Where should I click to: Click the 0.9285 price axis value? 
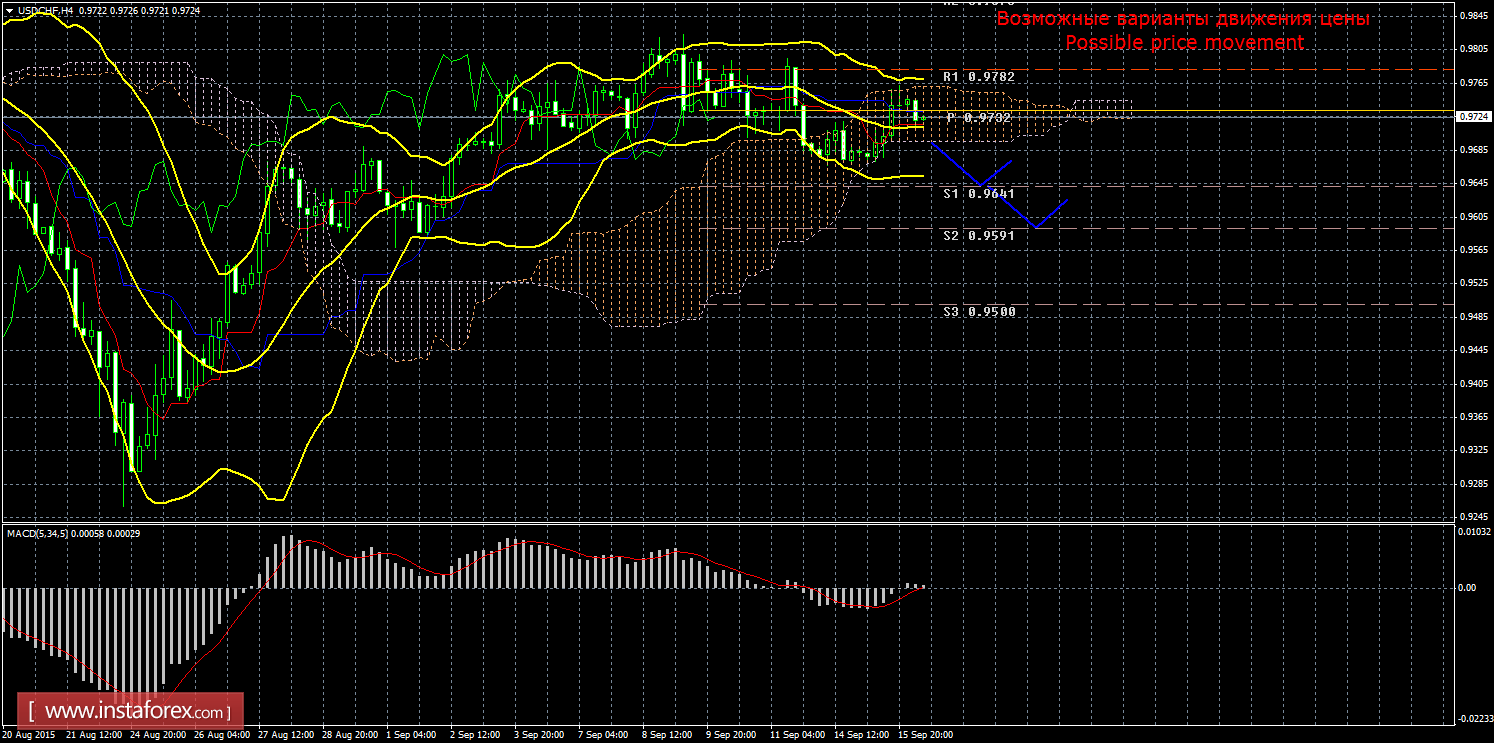click(1472, 484)
